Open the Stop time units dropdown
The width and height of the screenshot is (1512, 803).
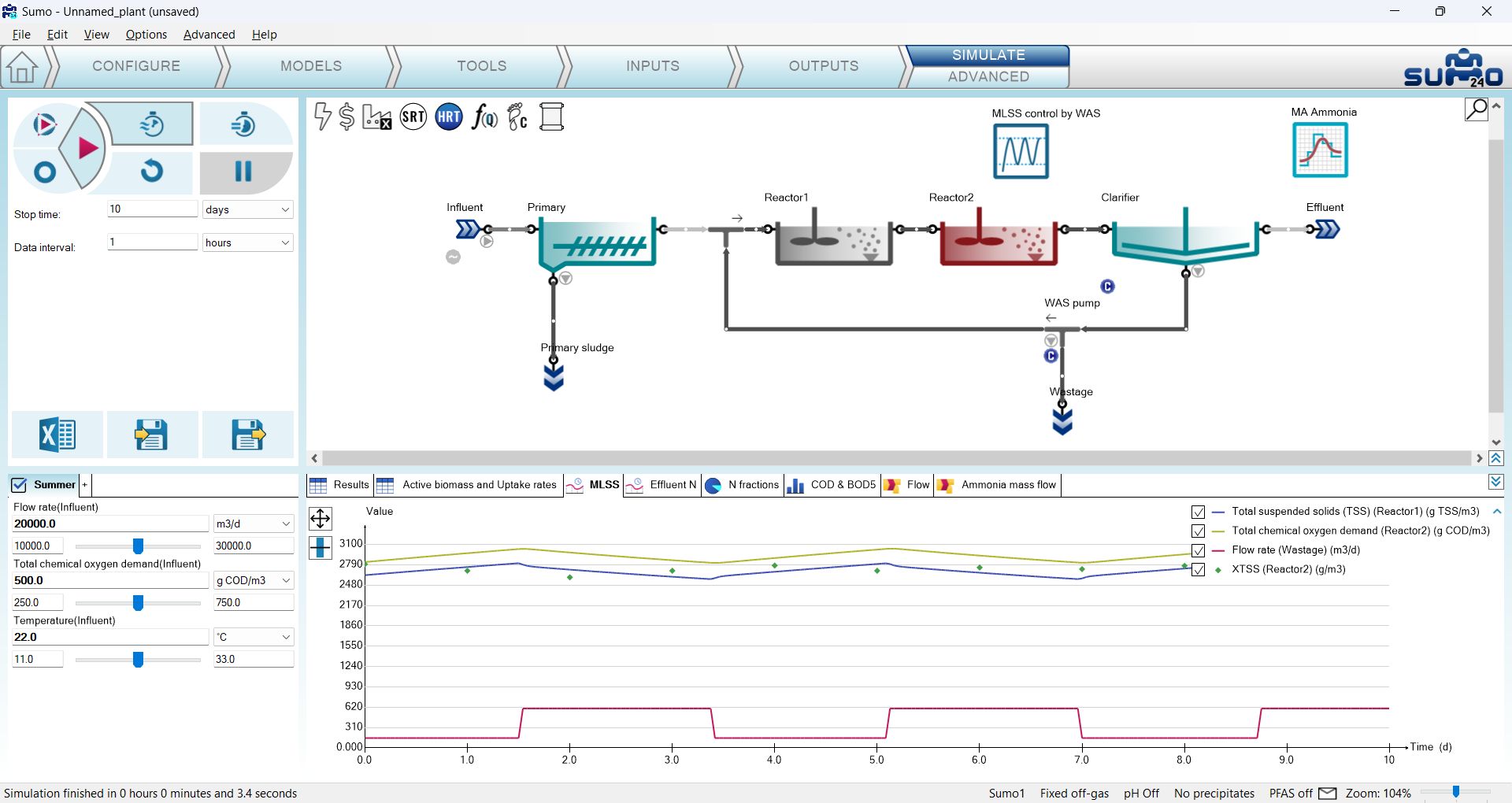[247, 209]
